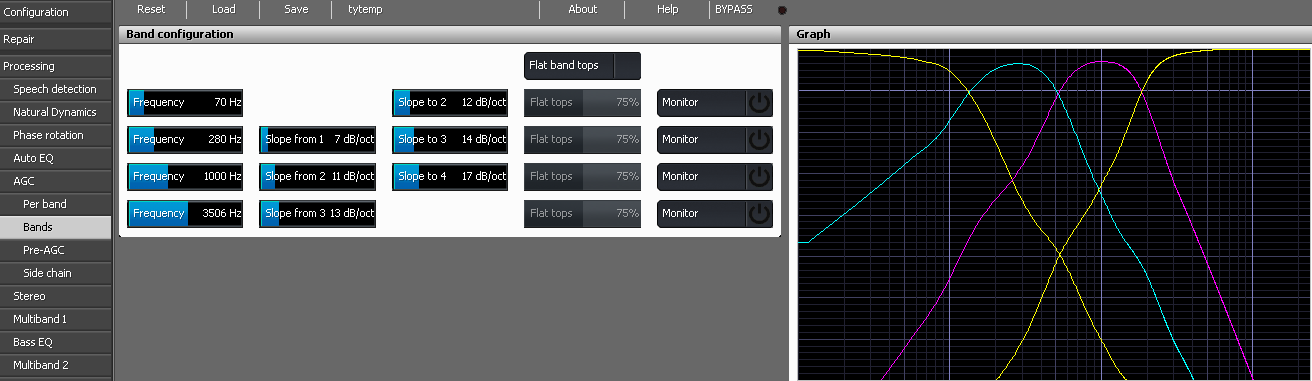The width and height of the screenshot is (1312, 381).
Task: Click second band's Flat tops 75% slider
Action: tap(583, 139)
